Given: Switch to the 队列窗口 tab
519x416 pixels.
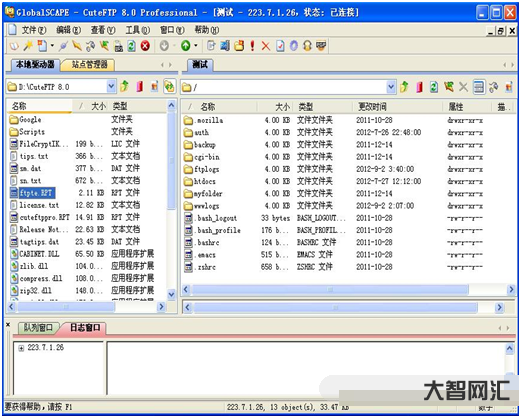Looking at the screenshot, I should click(38, 328).
